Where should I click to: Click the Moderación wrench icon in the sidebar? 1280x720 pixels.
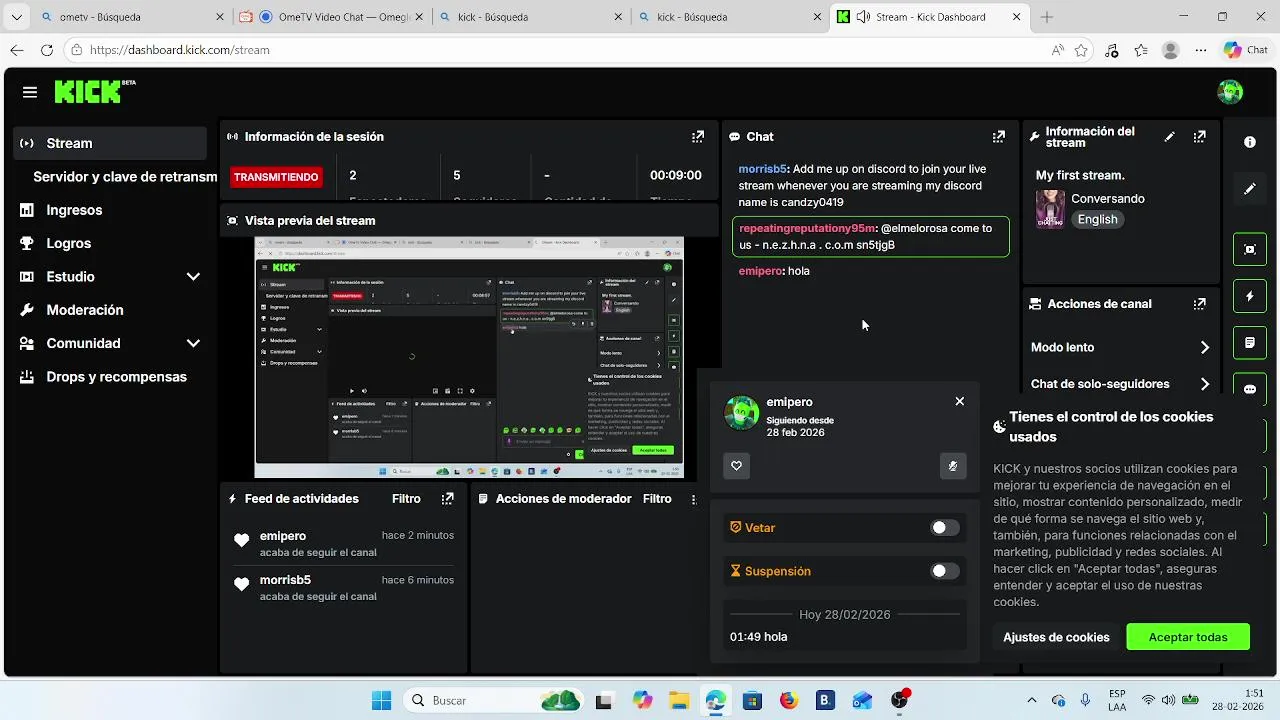27,310
